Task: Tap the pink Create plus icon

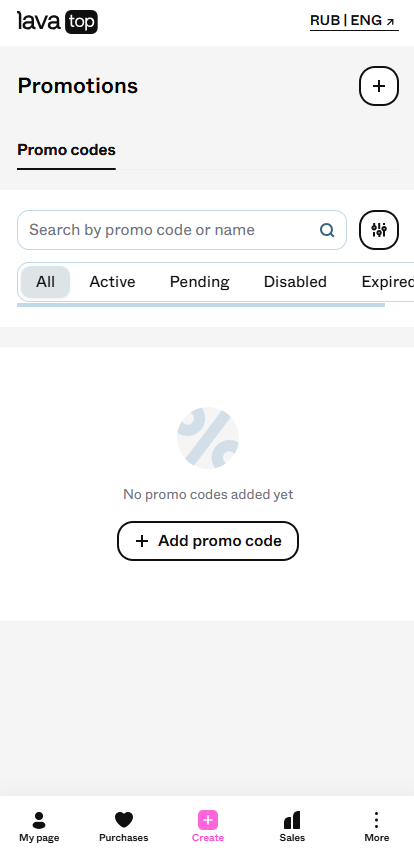Action: pyautogui.click(x=208, y=820)
